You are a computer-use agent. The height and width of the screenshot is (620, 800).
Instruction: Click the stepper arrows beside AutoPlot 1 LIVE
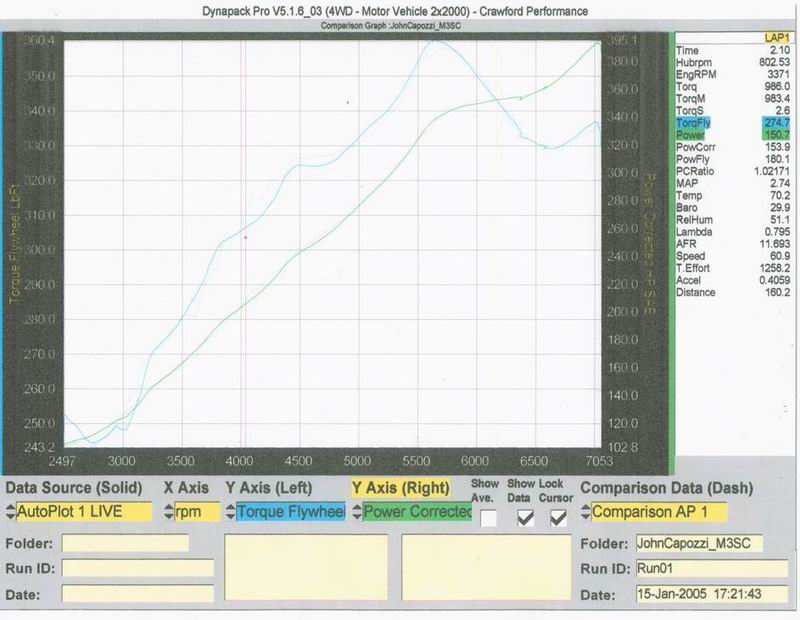(10, 512)
